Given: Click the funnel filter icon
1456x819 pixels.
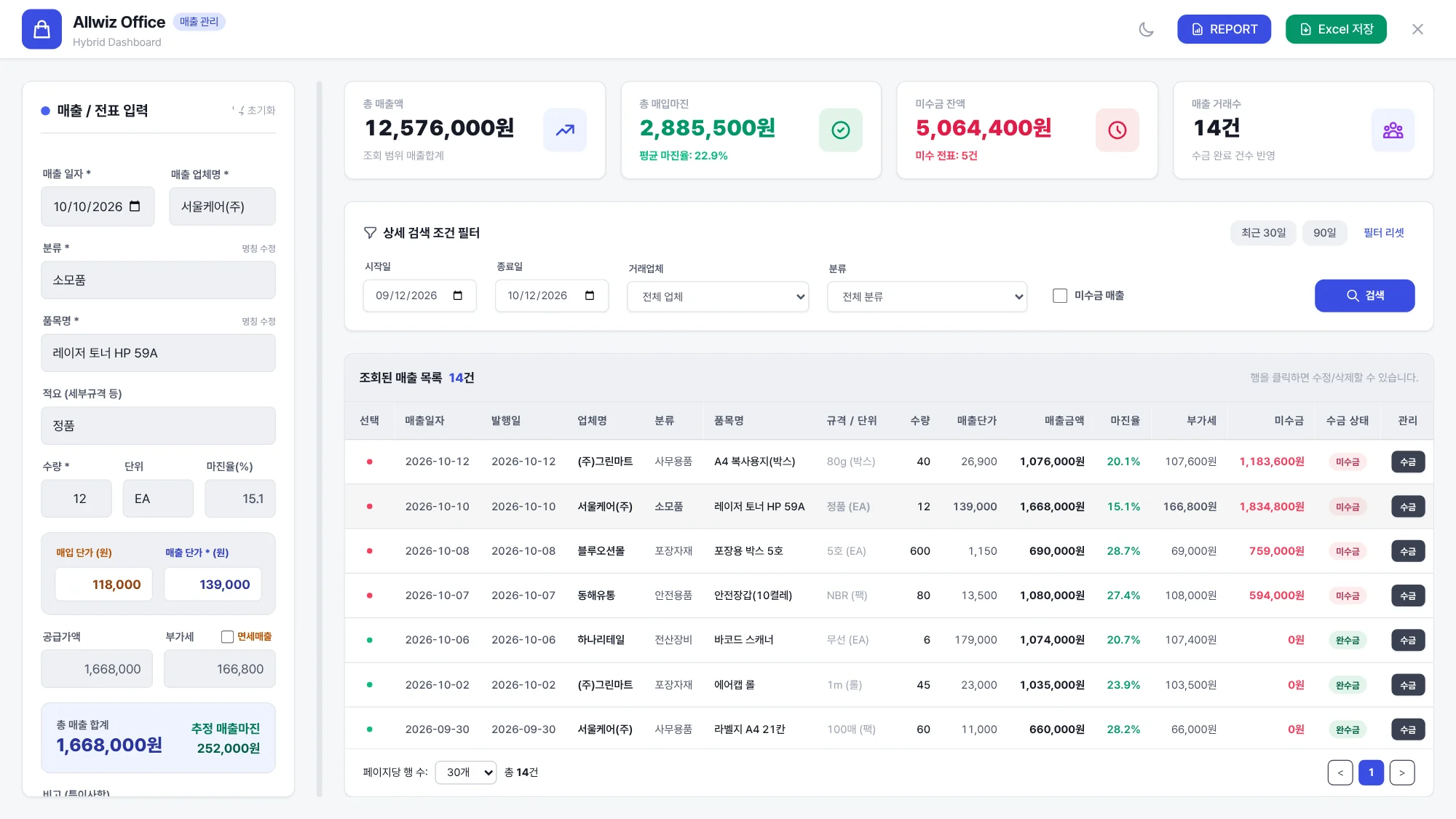Looking at the screenshot, I should 370,233.
